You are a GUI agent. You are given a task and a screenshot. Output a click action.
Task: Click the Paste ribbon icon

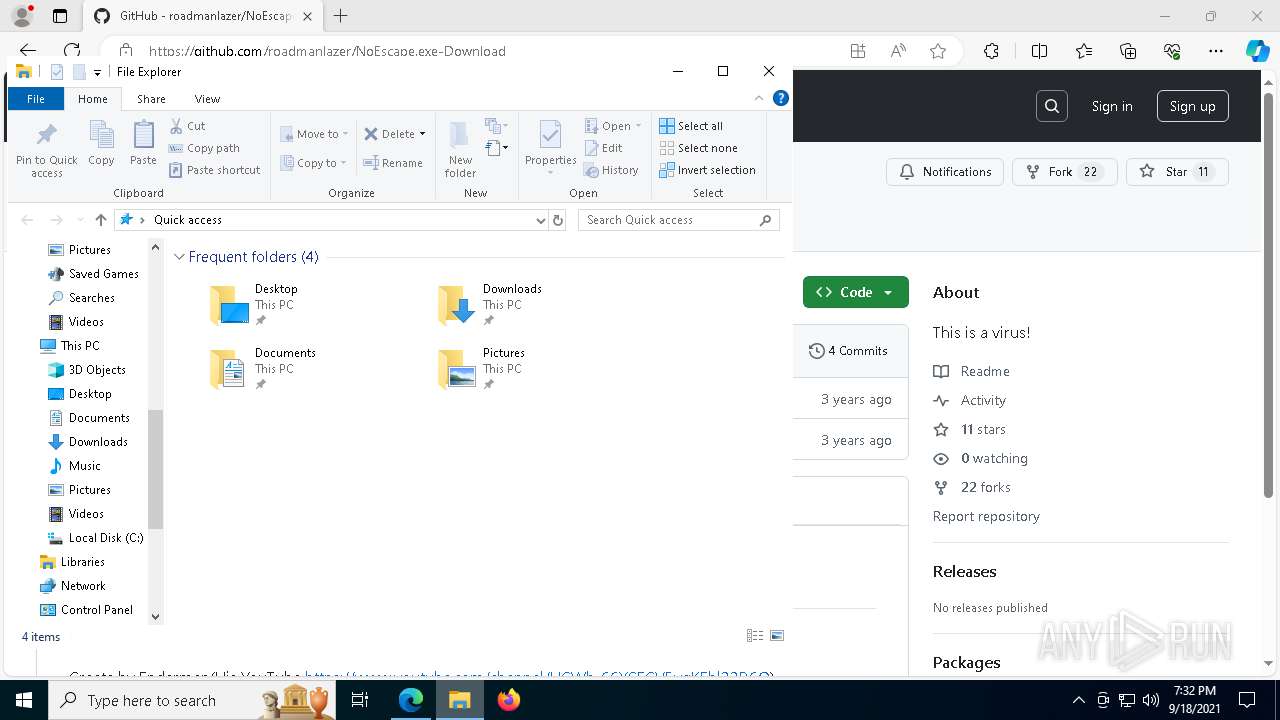[x=143, y=143]
